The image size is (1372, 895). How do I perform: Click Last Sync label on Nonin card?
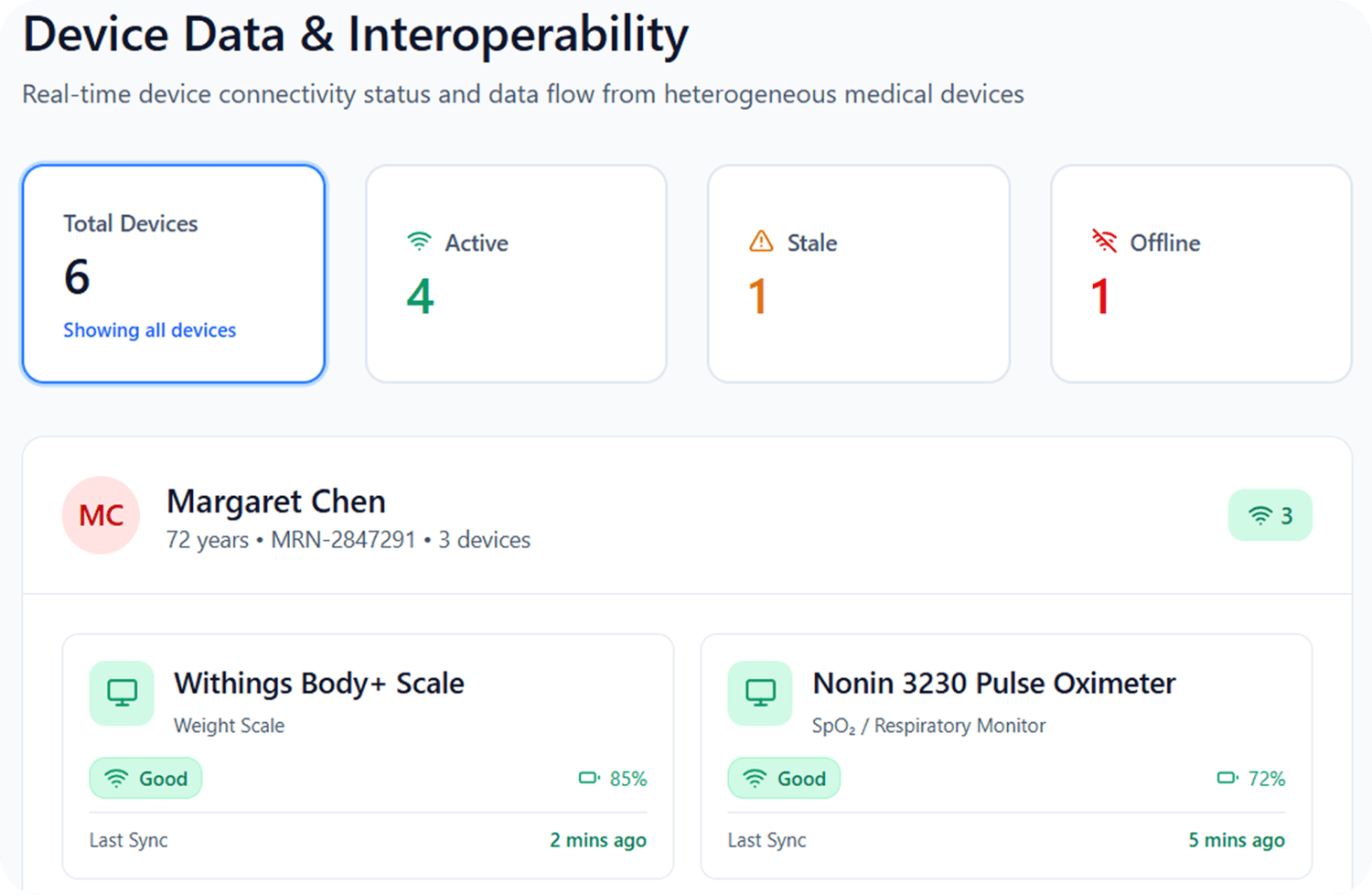click(766, 840)
